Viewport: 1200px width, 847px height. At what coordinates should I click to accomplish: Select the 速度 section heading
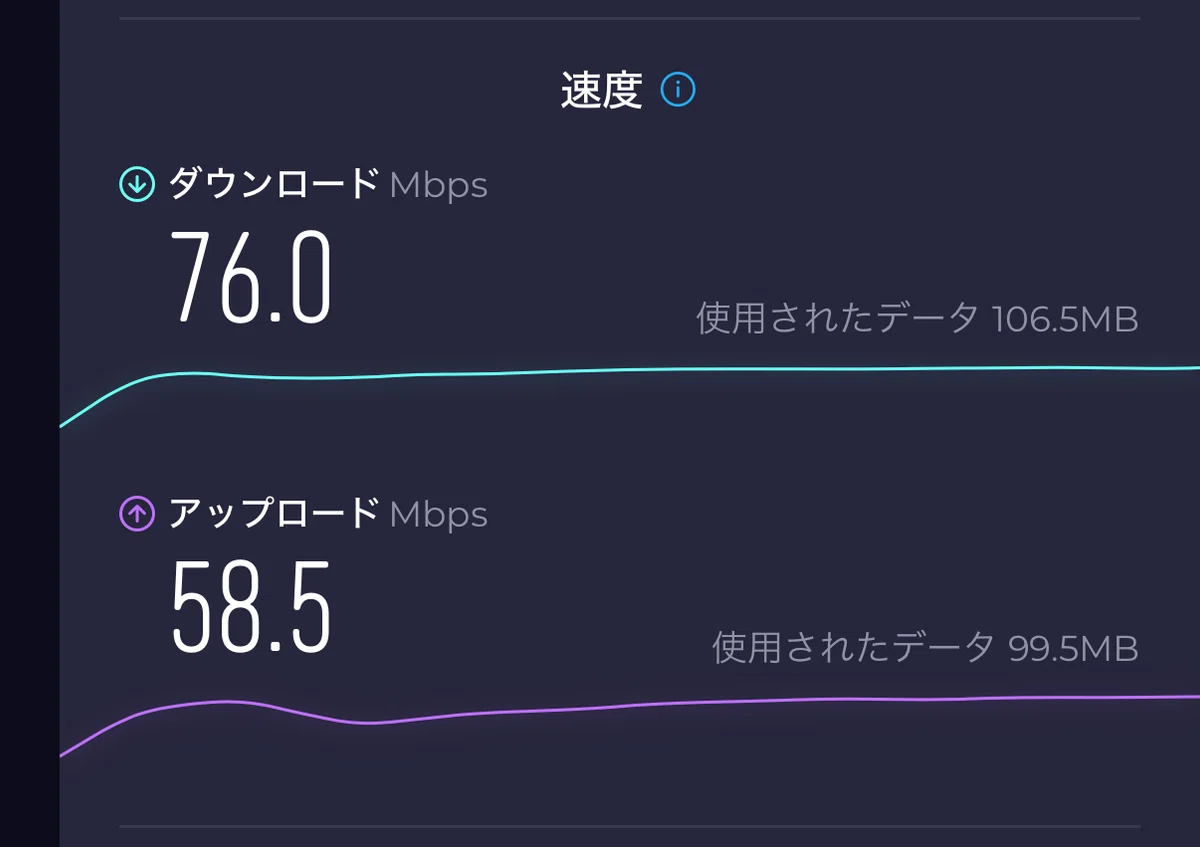(x=601, y=91)
